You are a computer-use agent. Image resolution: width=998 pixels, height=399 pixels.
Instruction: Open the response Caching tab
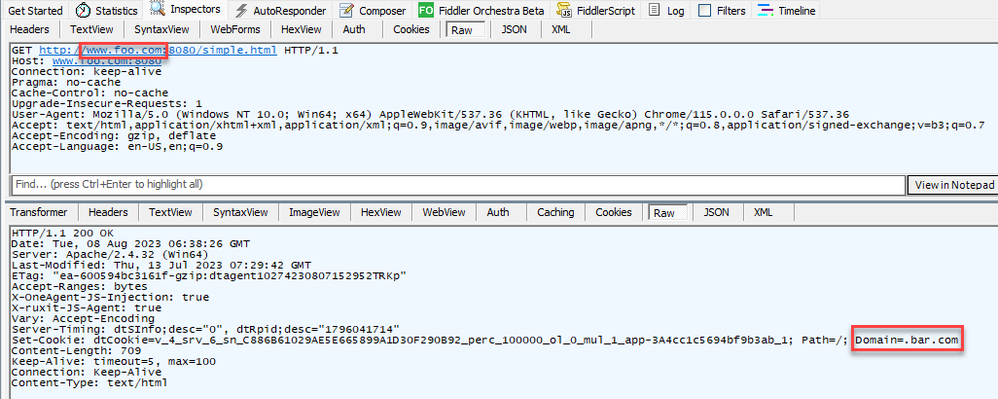(x=556, y=213)
